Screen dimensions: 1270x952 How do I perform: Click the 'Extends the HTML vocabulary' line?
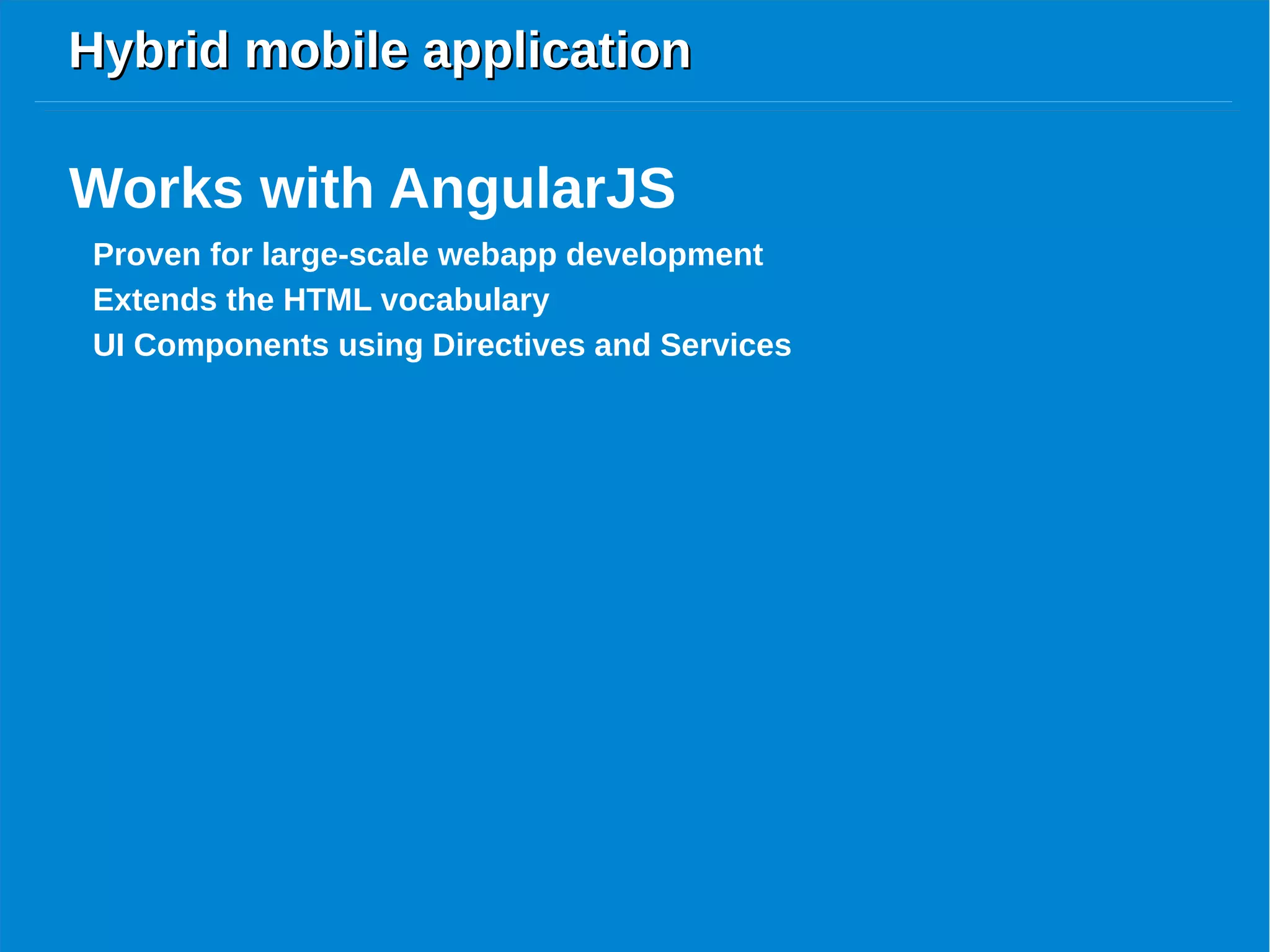(321, 300)
